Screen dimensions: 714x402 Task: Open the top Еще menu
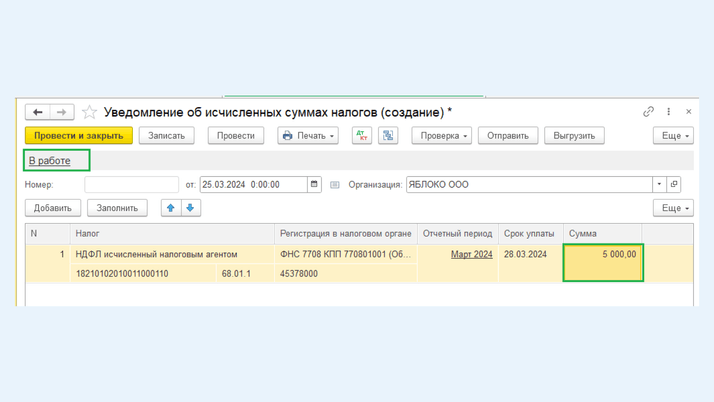click(x=673, y=136)
